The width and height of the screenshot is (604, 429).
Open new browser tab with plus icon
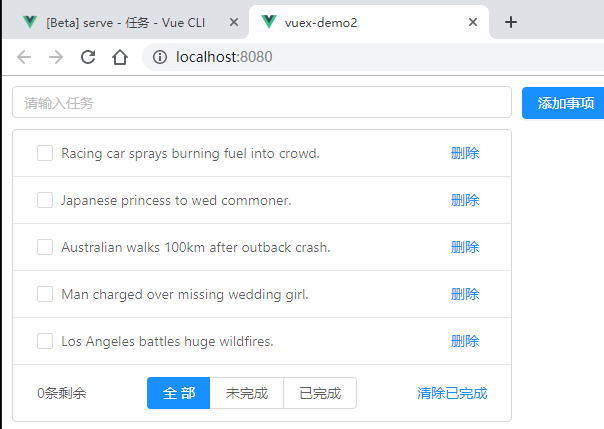(x=511, y=22)
